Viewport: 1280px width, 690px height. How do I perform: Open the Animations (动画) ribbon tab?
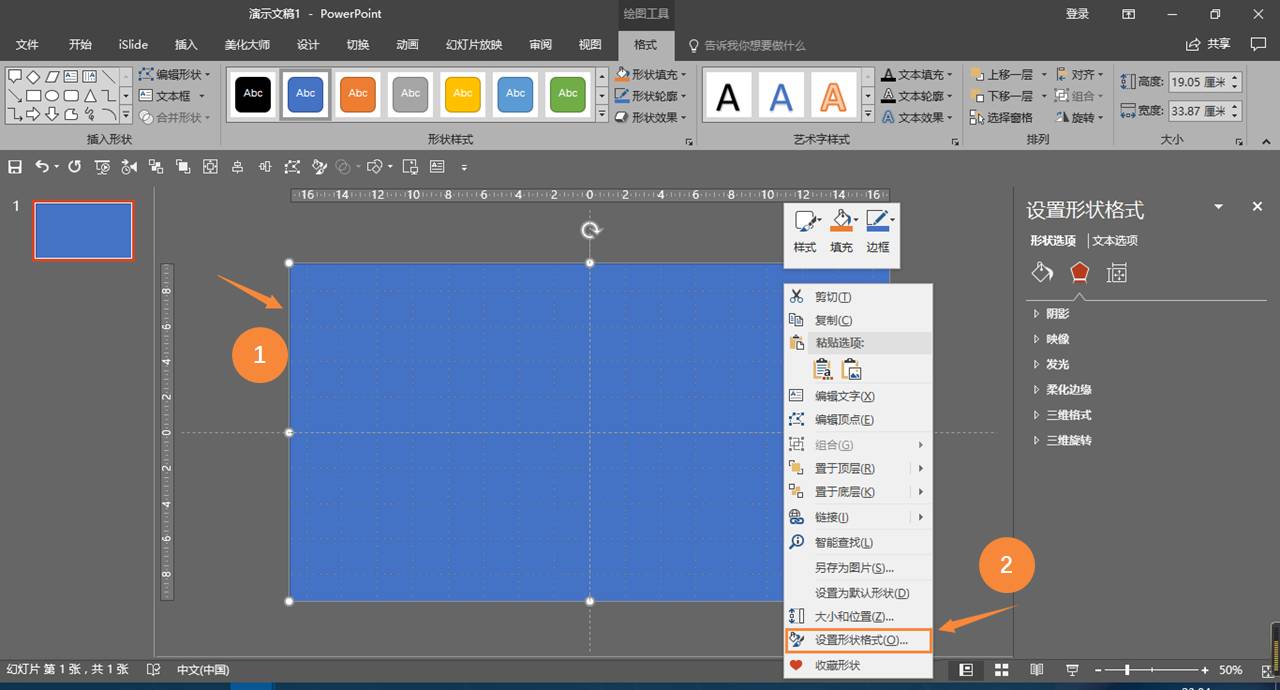pyautogui.click(x=407, y=45)
